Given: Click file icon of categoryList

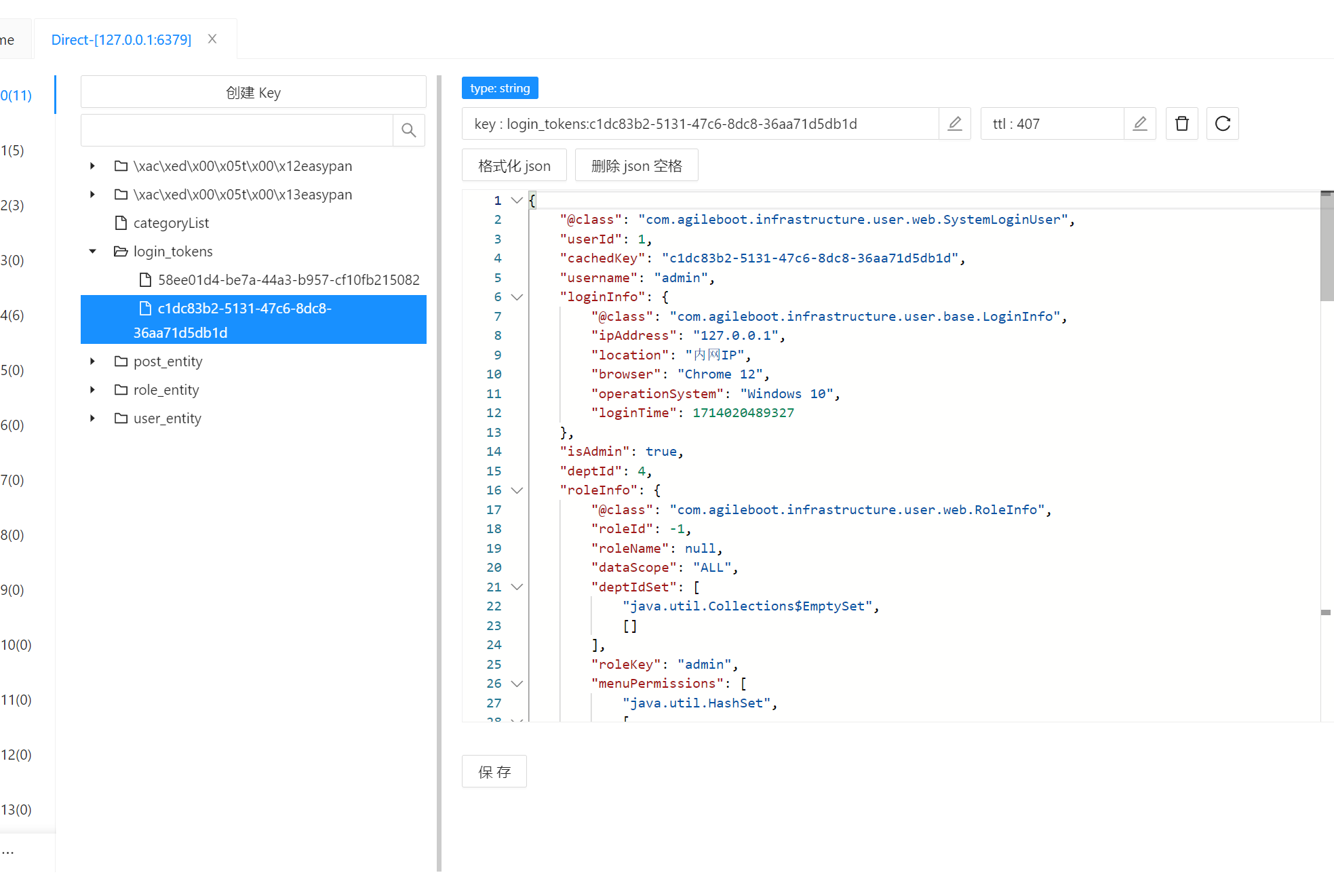Looking at the screenshot, I should tap(121, 222).
